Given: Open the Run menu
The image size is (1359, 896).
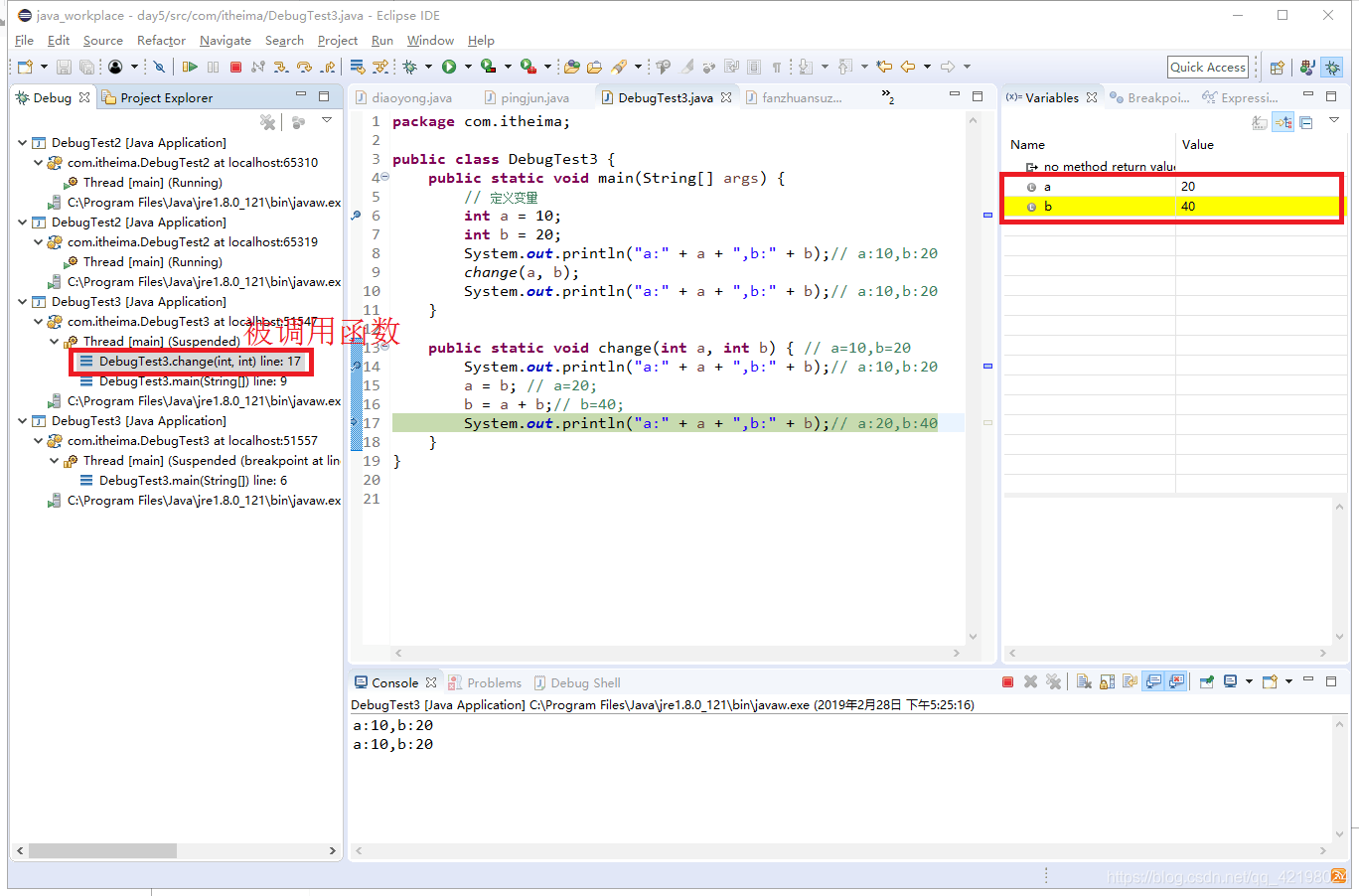Looking at the screenshot, I should (x=382, y=41).
